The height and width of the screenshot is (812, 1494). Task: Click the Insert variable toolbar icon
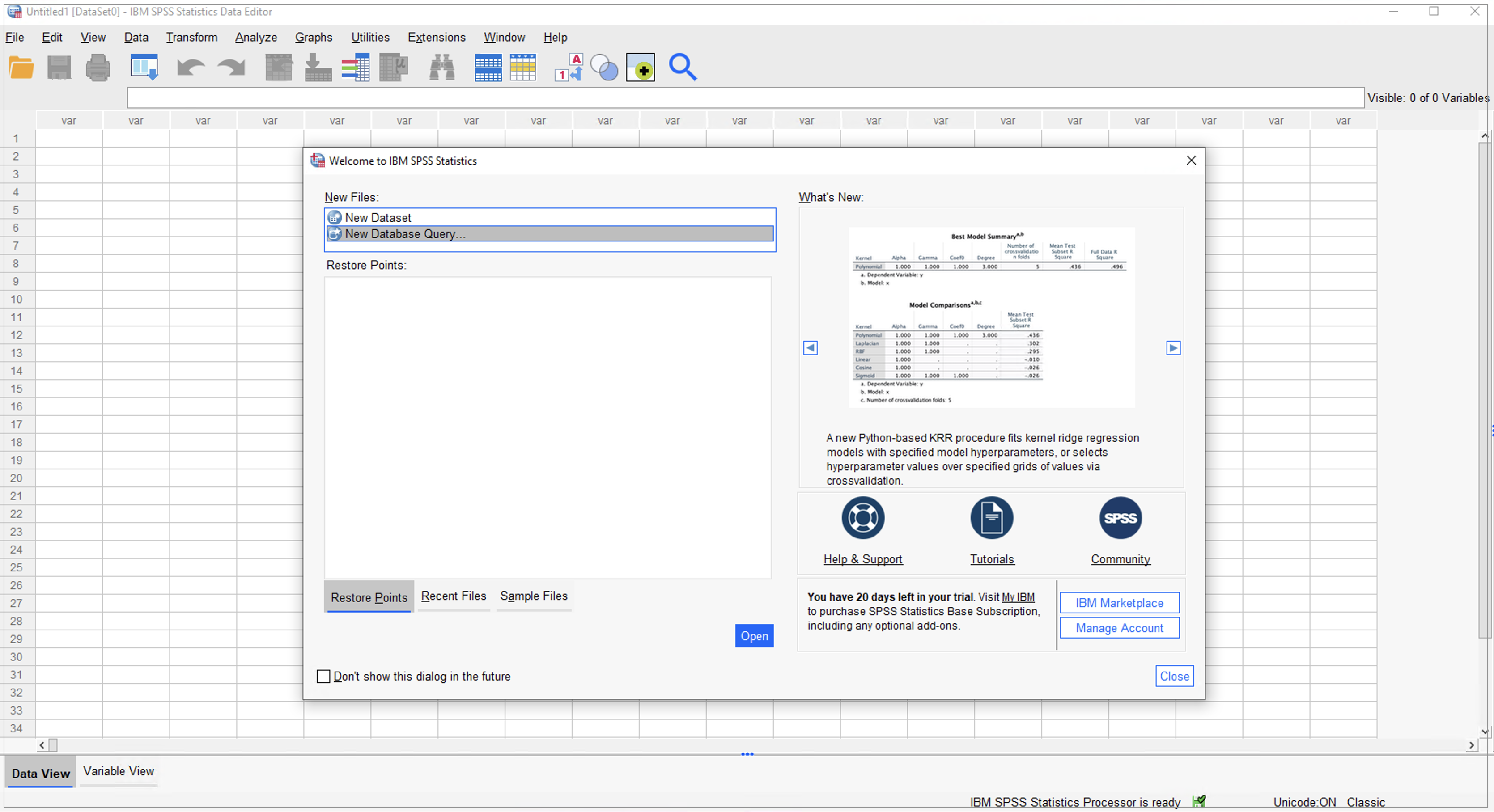[523, 68]
